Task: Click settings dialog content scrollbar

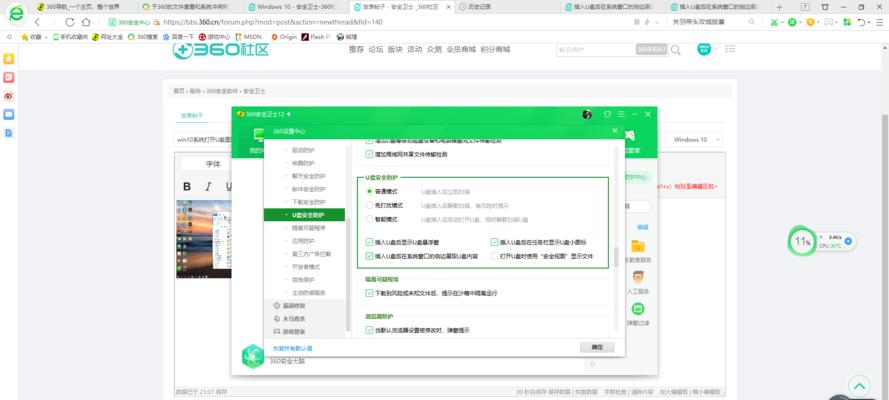Action: click(616, 258)
